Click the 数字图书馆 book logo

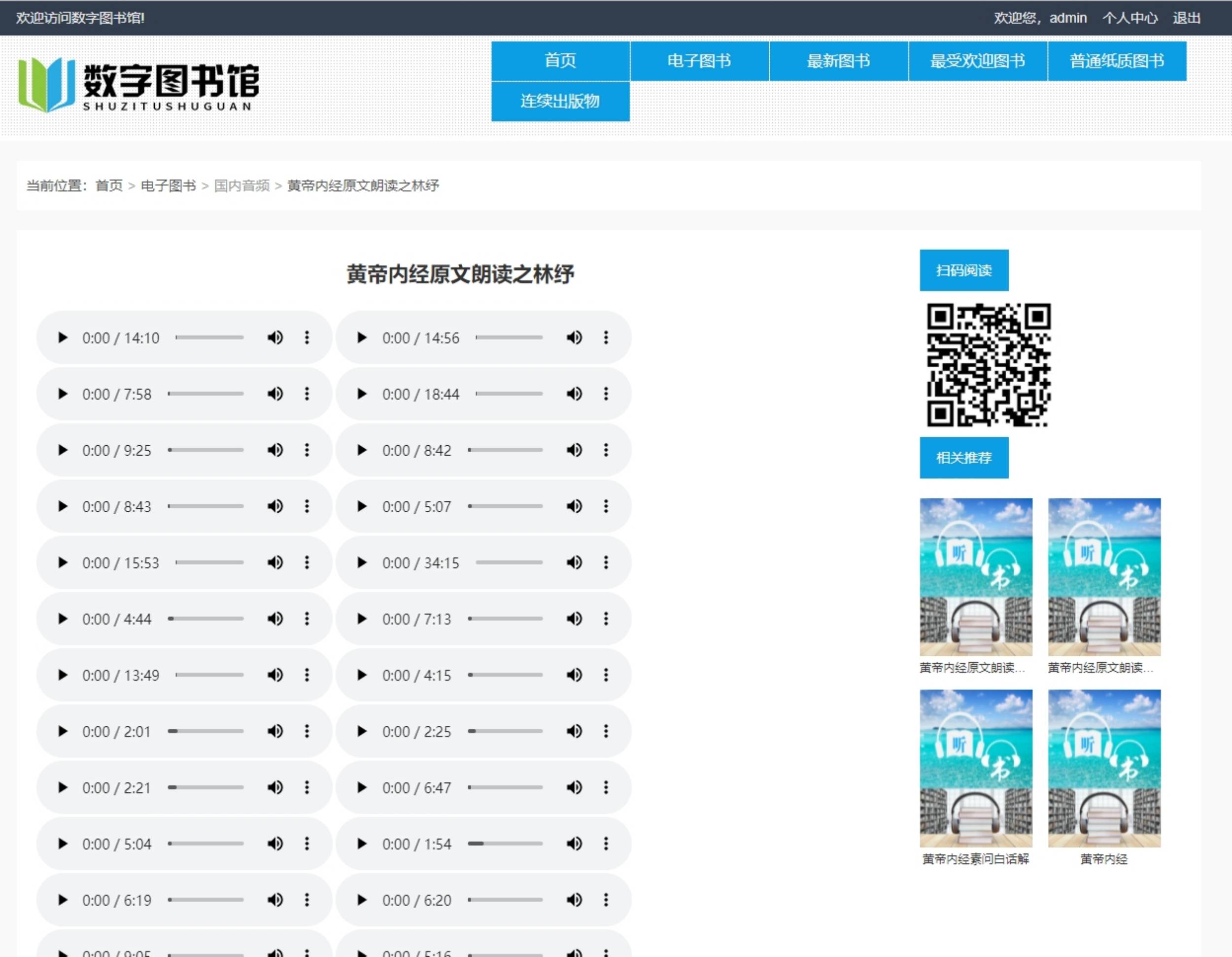point(46,85)
